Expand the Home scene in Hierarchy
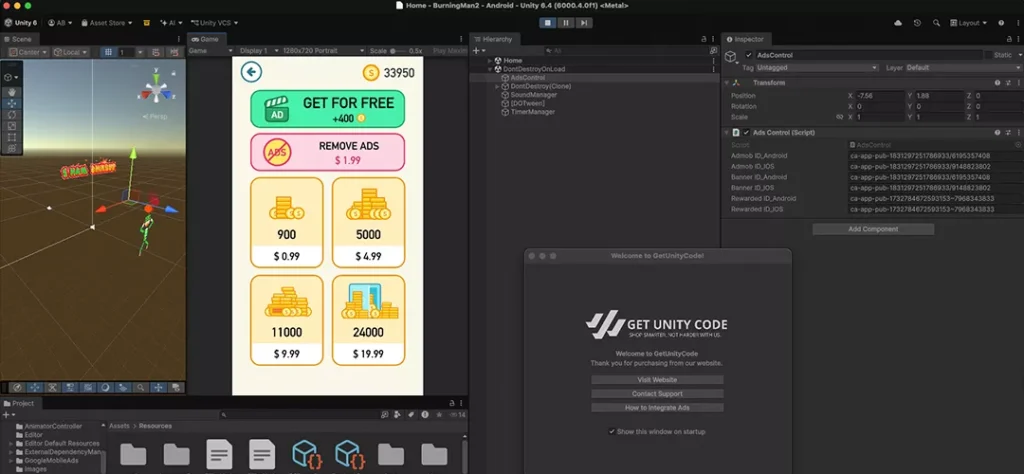The width and height of the screenshot is (1024, 474). 490,61
